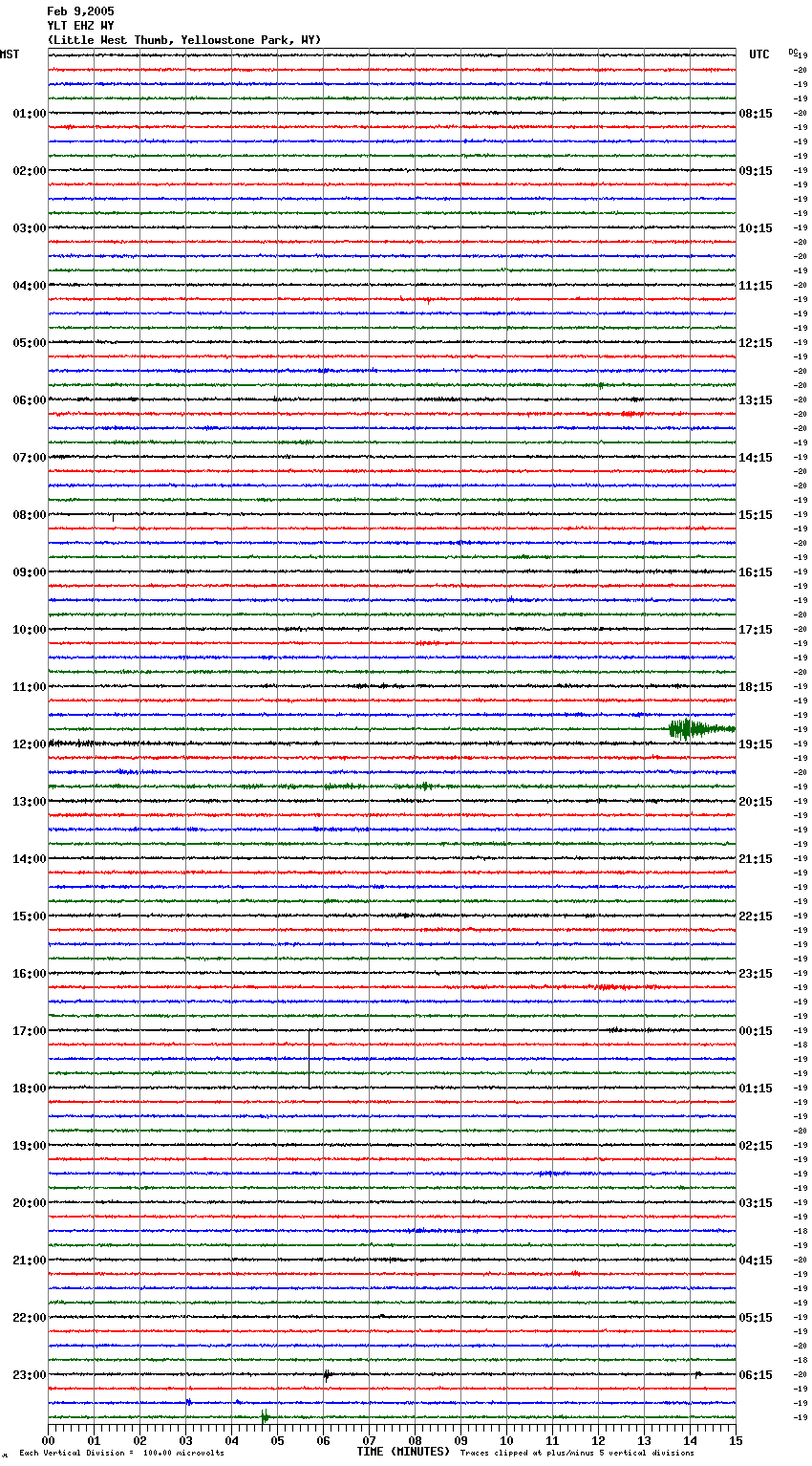Click the "12:15" UTC time label
The height and width of the screenshot is (1466, 812).
click(x=756, y=343)
